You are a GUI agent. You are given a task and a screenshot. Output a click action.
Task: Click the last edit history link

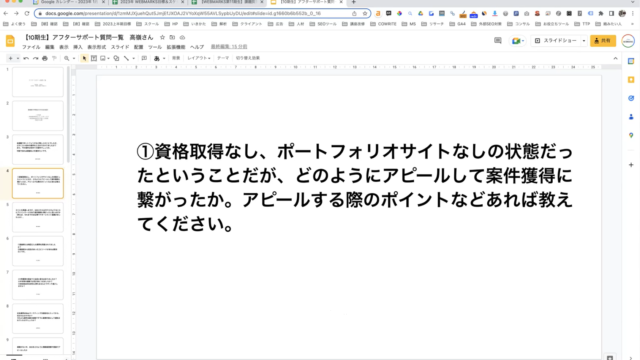click(x=229, y=47)
